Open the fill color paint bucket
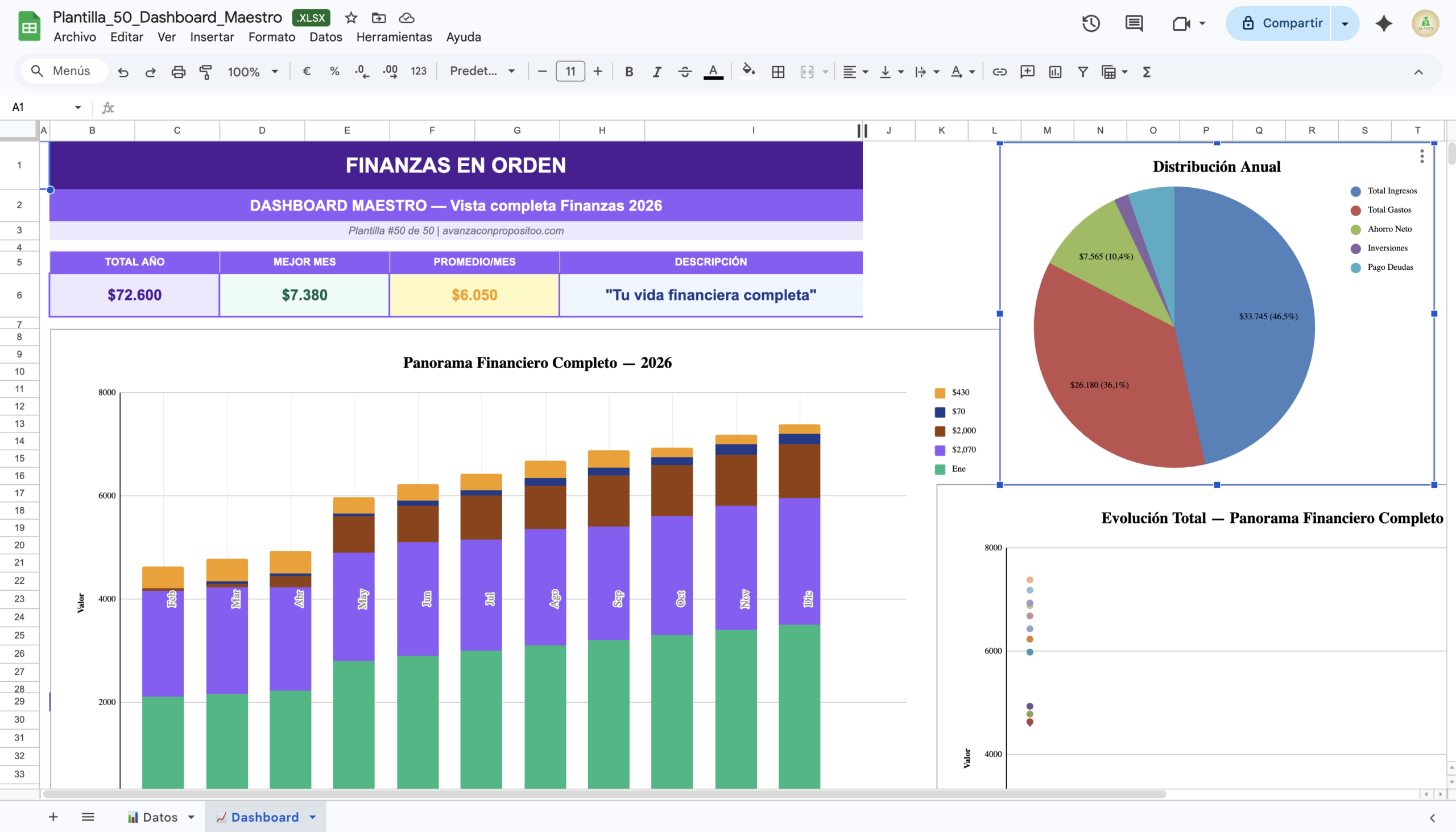Screen dimensions: 1456x832 pyautogui.click(x=748, y=71)
